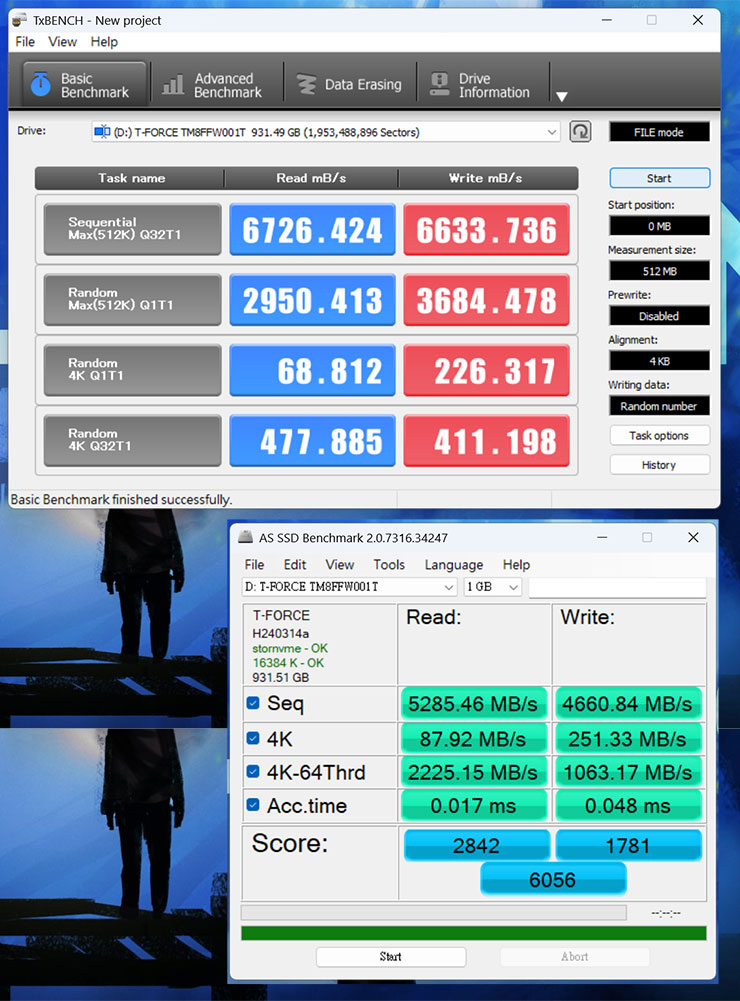
Task: Expand the toolbar overflow arrow in TxBENCH
Action: pyautogui.click(x=561, y=96)
